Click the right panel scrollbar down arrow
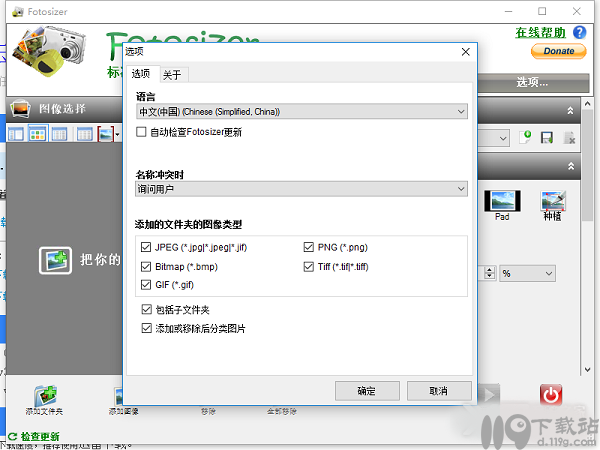This screenshot has height=450, width=600. coord(588,370)
